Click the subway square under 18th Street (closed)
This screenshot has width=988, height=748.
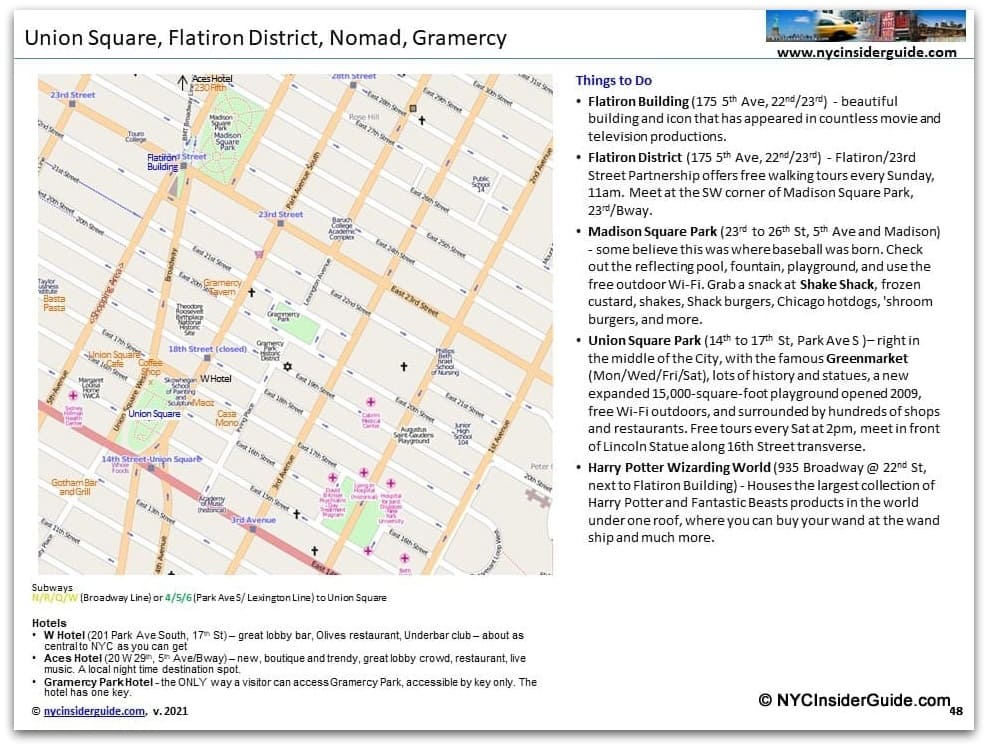point(207,358)
